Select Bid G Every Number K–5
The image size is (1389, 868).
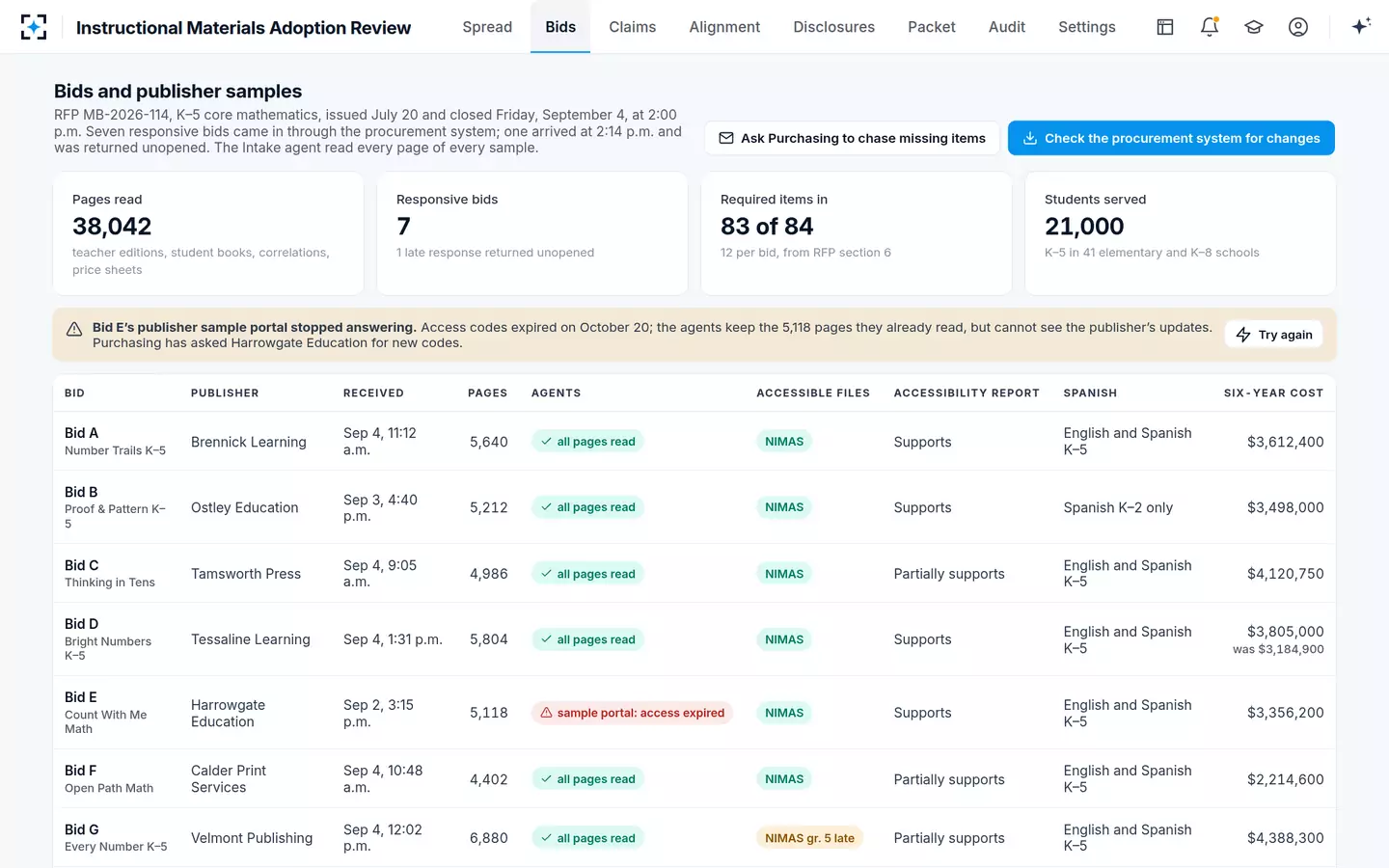coord(694,838)
